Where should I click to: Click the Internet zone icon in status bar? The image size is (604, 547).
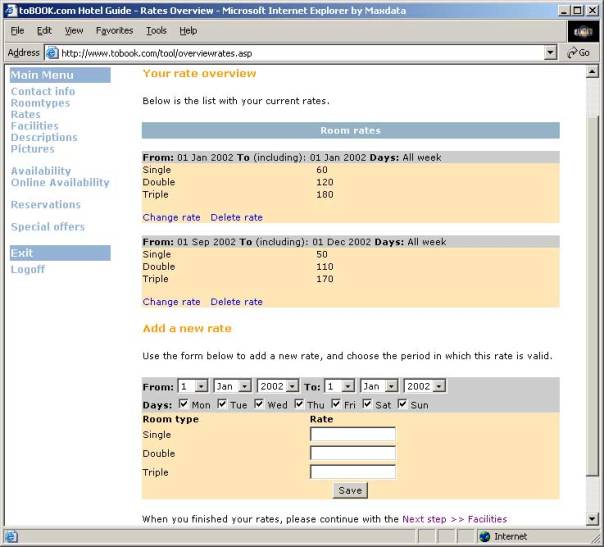pyautogui.click(x=485, y=537)
